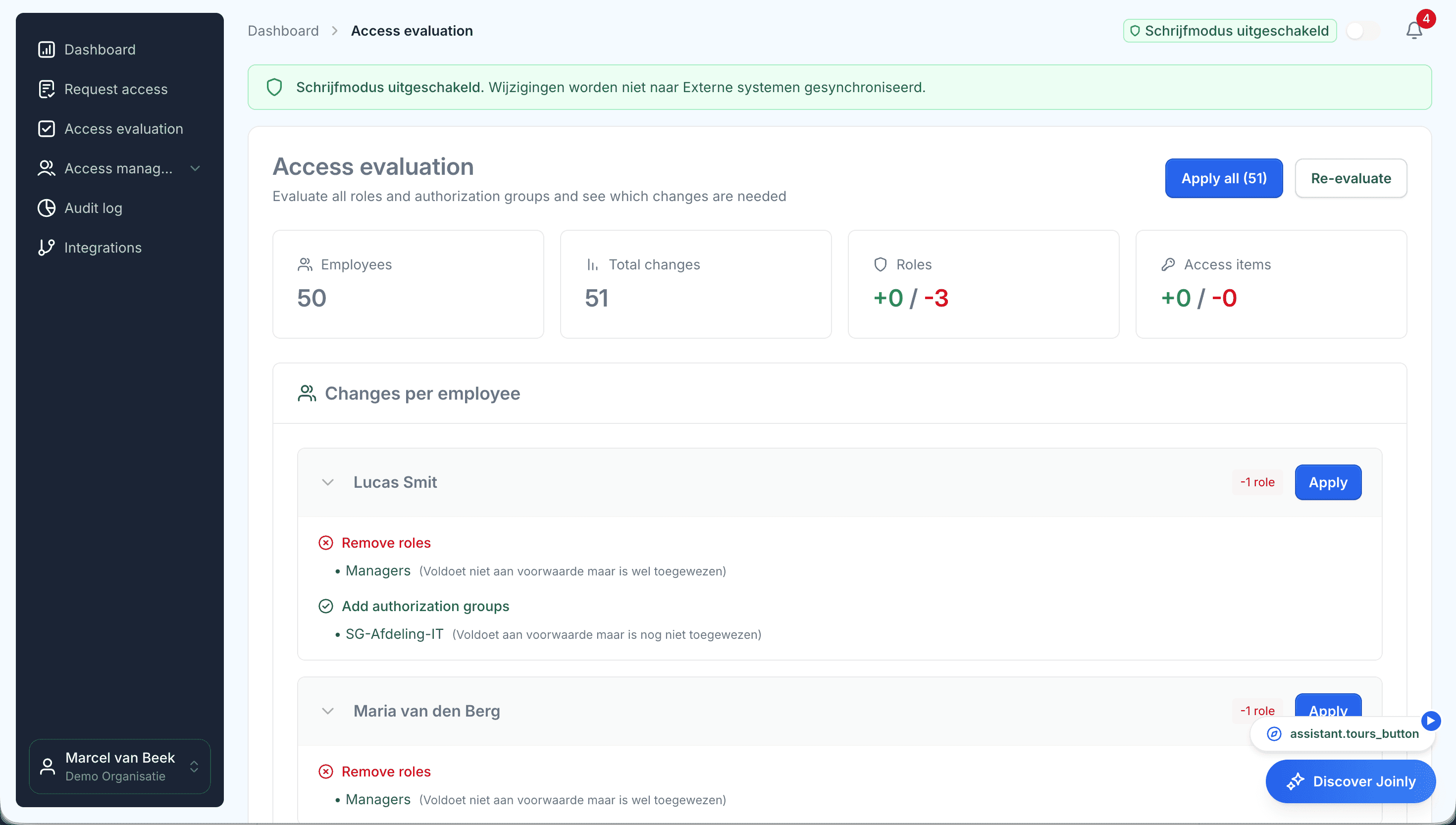Click the user avatar icon beside Marcel van Beek
The image size is (1456, 825).
coord(48,767)
